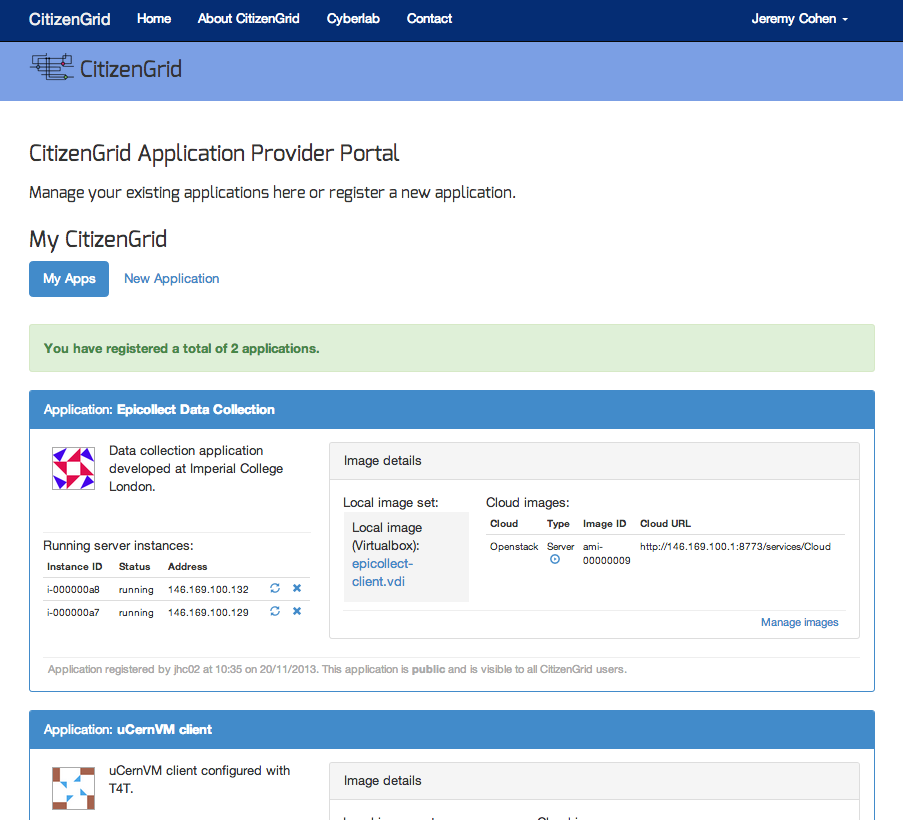Click the 'My CitizenGrid' heading
Screen dimensions: 903x820
[x=98, y=239]
